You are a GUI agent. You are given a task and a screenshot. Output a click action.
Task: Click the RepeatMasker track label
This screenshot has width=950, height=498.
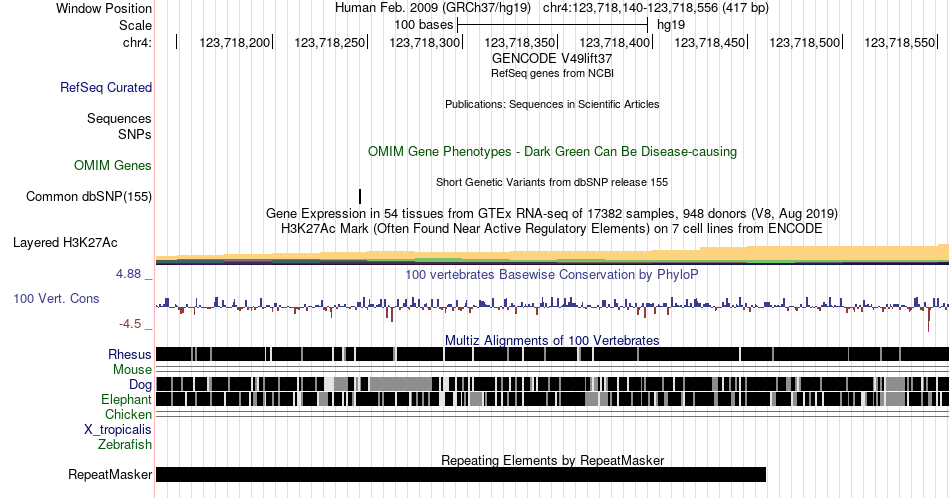coord(110,474)
